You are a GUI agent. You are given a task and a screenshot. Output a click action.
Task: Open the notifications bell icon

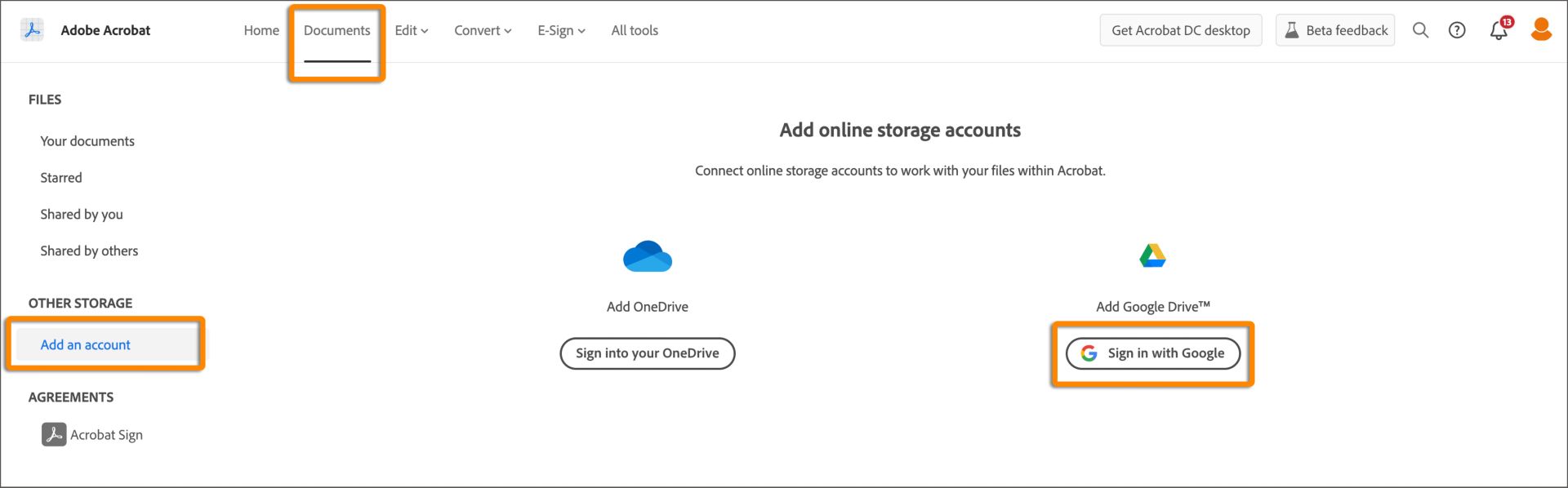tap(1499, 31)
